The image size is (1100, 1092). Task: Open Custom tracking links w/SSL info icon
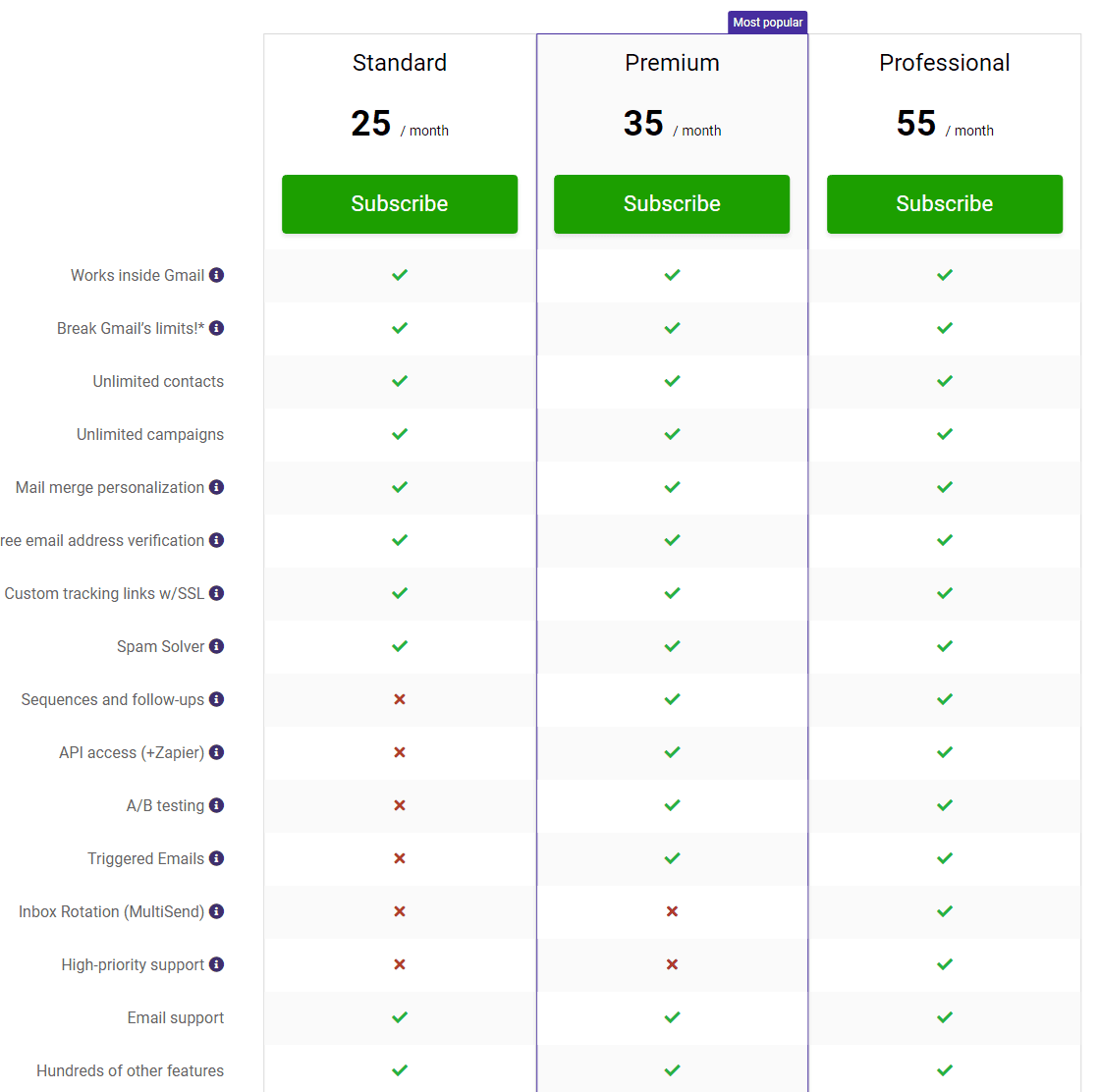coord(216,593)
